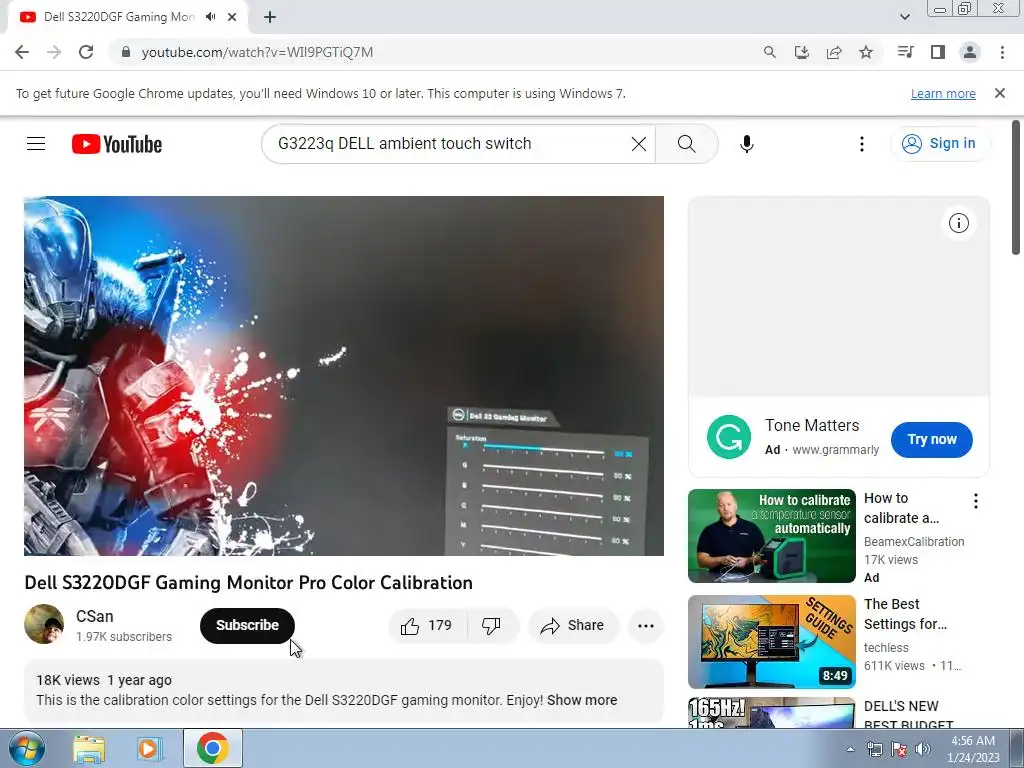Toggle Chrome side panel
1024x768 pixels.
coord(938,52)
